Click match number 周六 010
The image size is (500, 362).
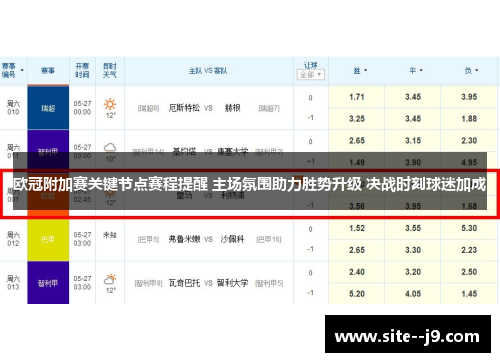(x=13, y=108)
